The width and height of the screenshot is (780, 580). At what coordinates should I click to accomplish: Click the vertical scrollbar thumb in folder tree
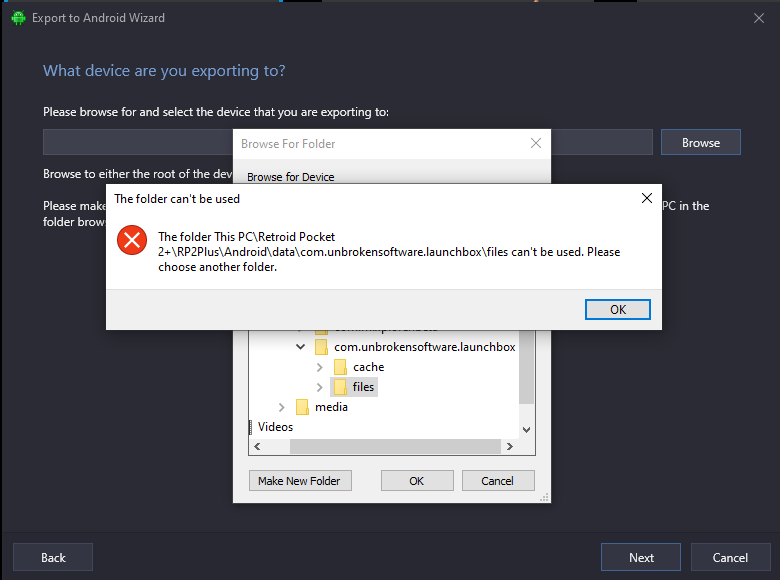[526, 367]
